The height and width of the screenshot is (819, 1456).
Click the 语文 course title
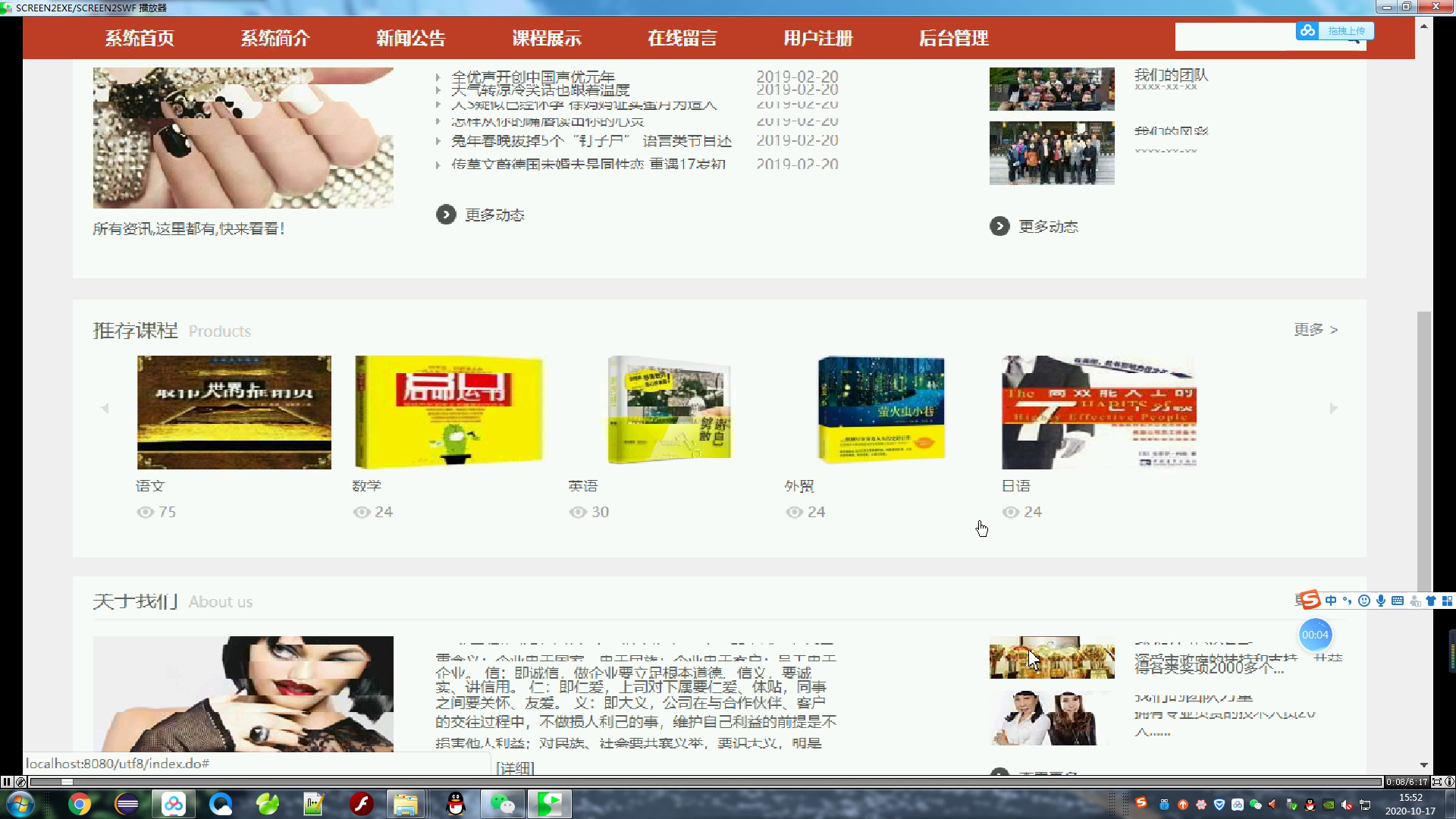(150, 486)
